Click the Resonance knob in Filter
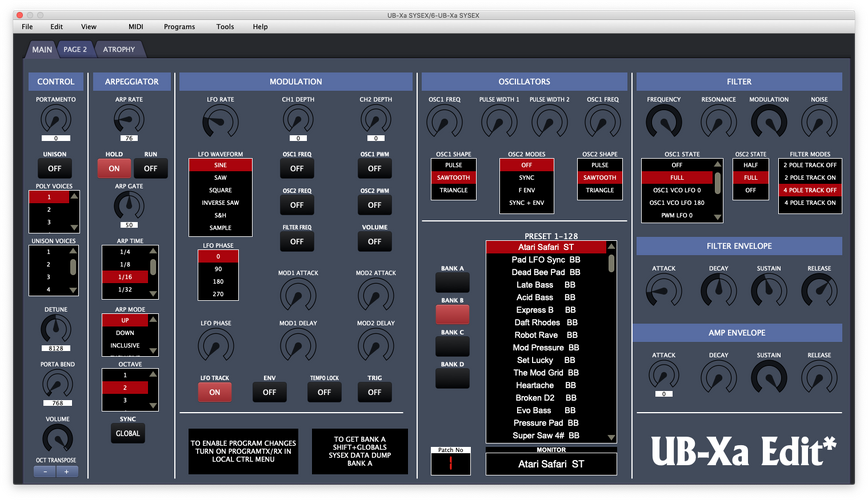868x500 pixels. (x=719, y=122)
